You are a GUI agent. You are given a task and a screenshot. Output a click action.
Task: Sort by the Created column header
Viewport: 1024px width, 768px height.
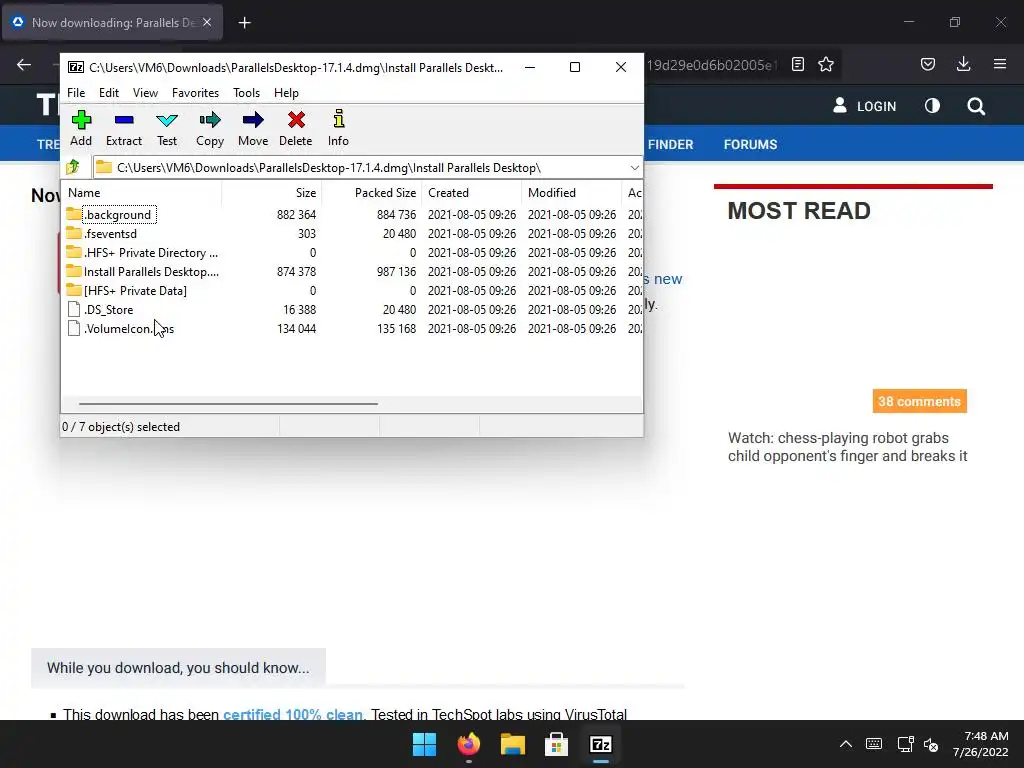click(472, 193)
